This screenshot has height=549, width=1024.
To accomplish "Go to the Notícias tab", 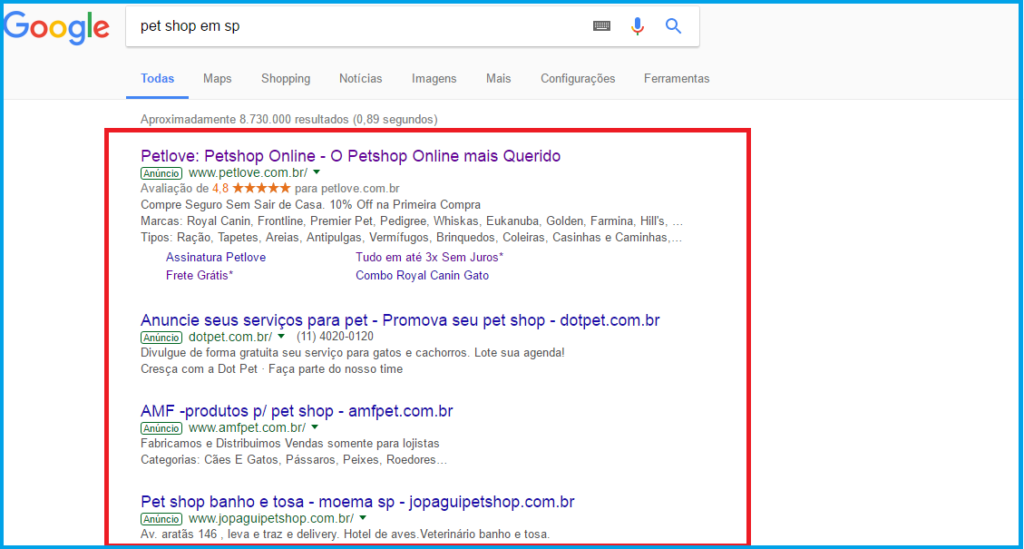I will [360, 78].
